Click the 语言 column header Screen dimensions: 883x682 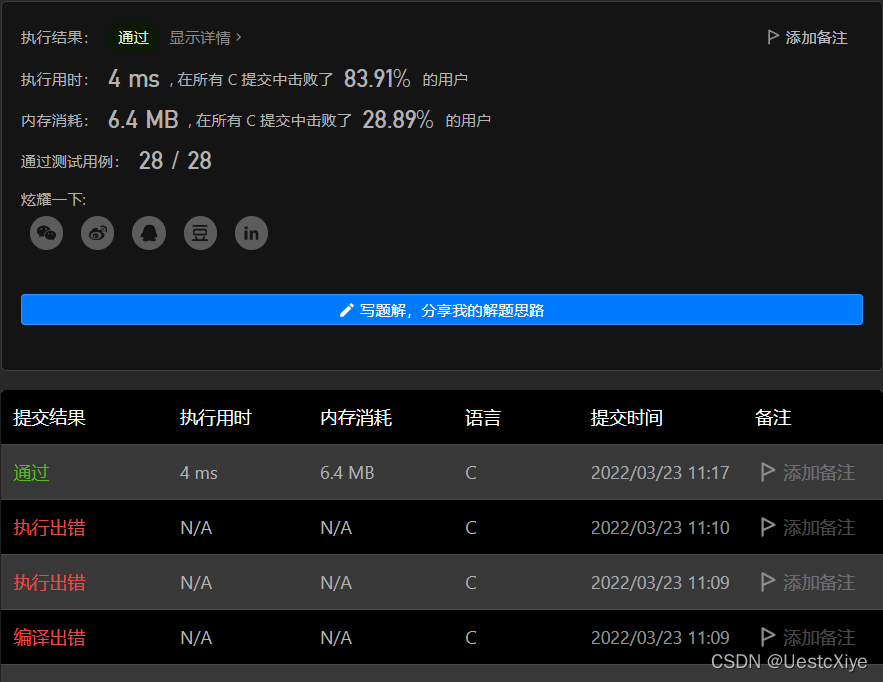pyautogui.click(x=483, y=418)
